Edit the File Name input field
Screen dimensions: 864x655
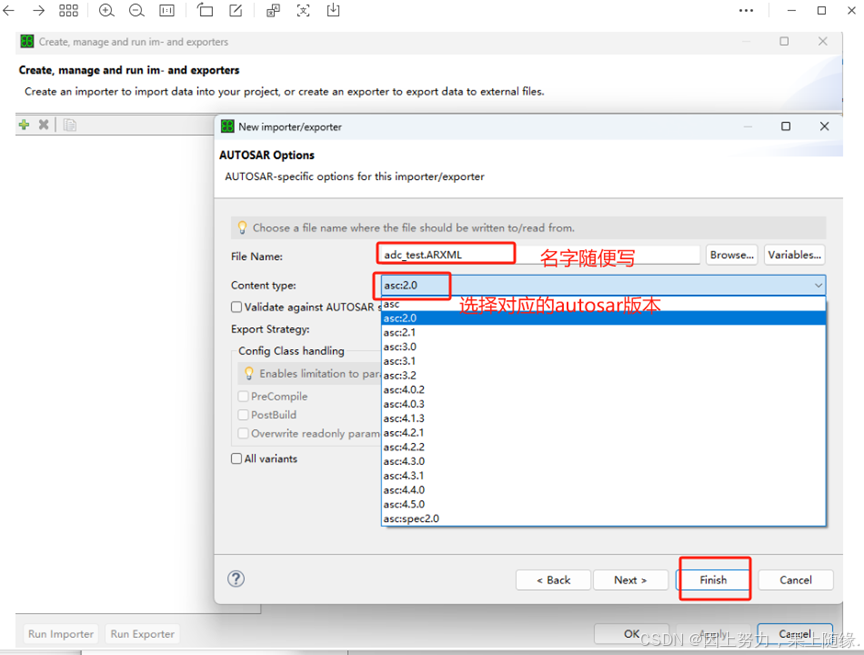[539, 255]
